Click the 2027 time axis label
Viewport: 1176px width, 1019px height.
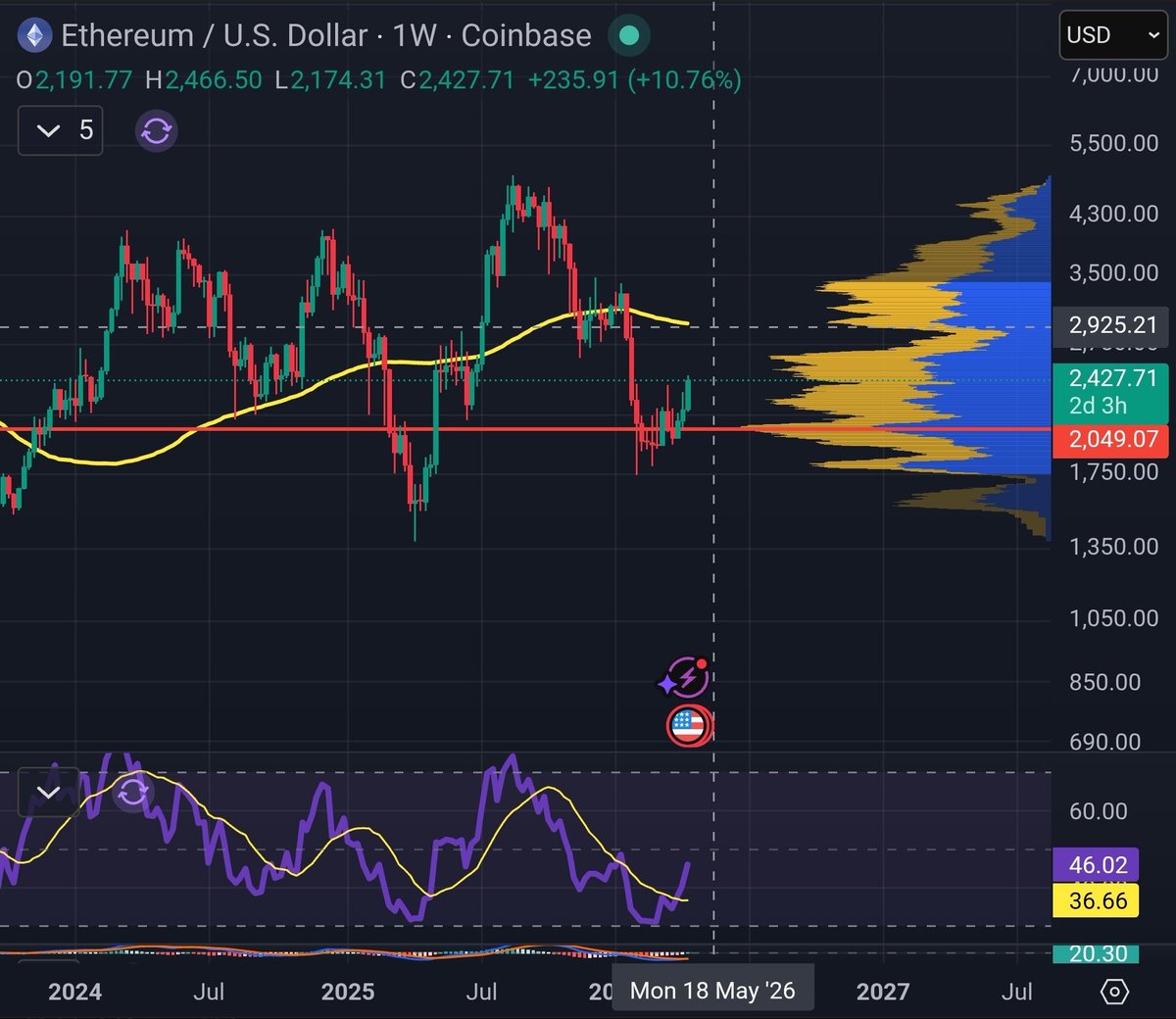point(883,992)
